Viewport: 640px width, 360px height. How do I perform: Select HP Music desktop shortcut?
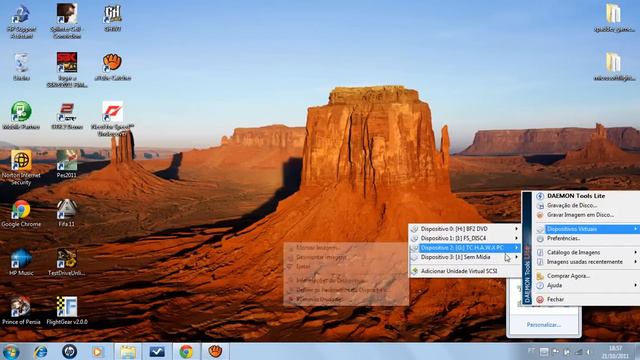21,262
